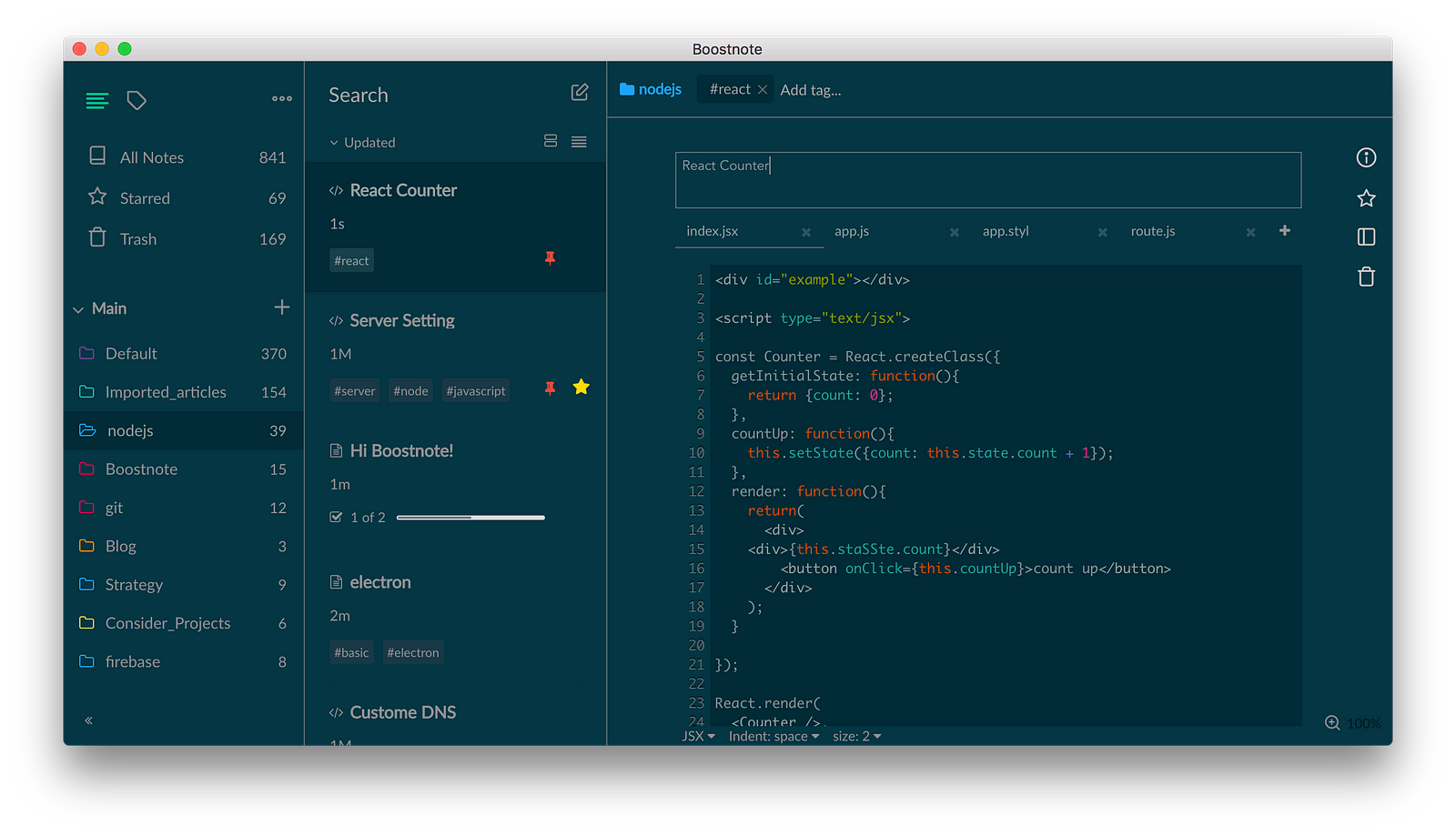Open the Trash
The height and width of the screenshot is (836, 1456).
183,238
